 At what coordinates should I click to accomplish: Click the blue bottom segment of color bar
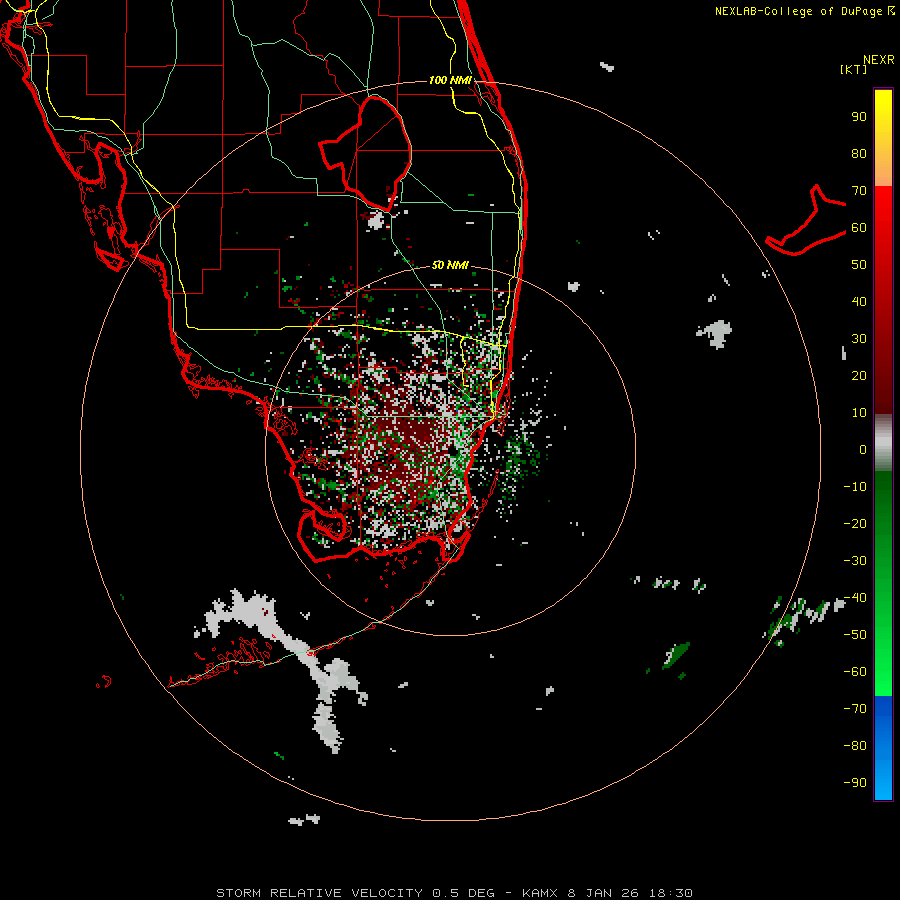pyautogui.click(x=883, y=748)
